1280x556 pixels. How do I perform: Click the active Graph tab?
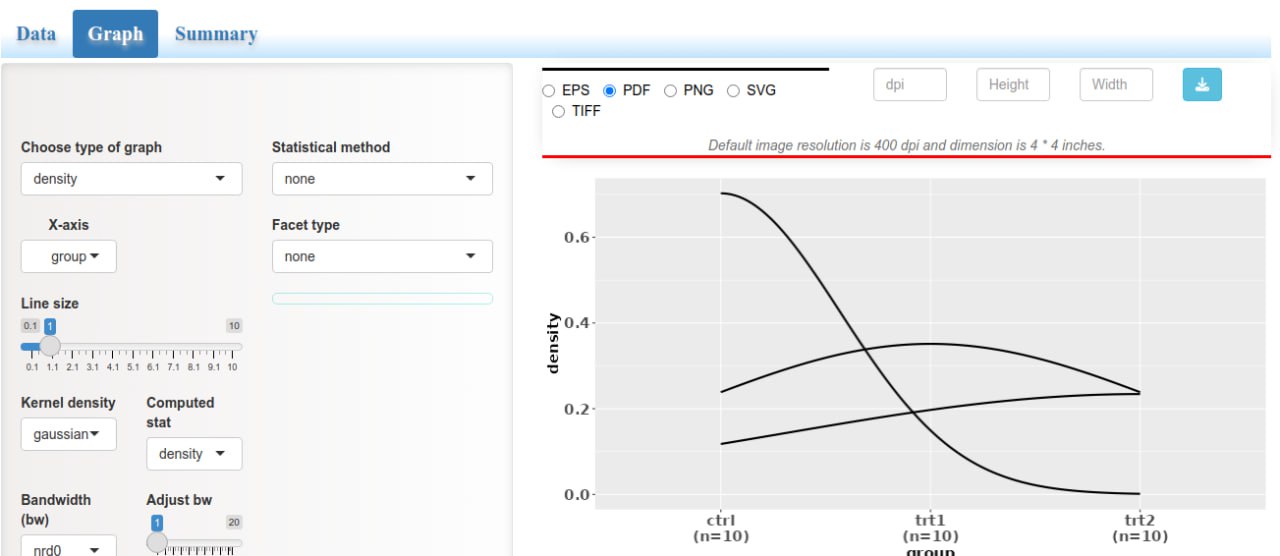tap(115, 34)
